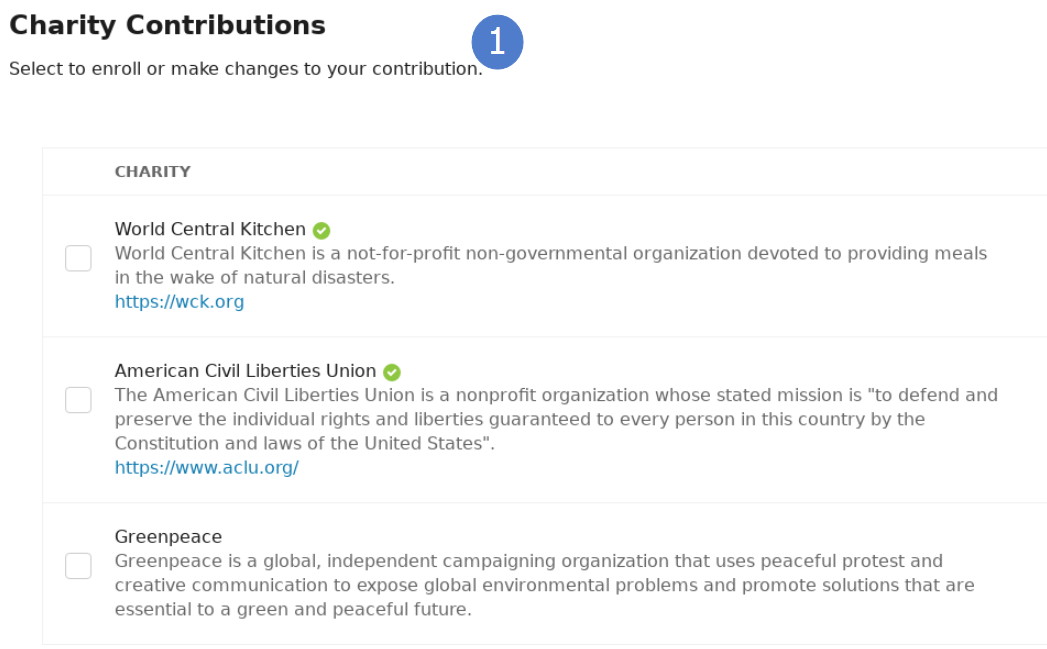1047x649 pixels.
Task: Click the ACLU green verified checkmark icon
Action: click(392, 372)
